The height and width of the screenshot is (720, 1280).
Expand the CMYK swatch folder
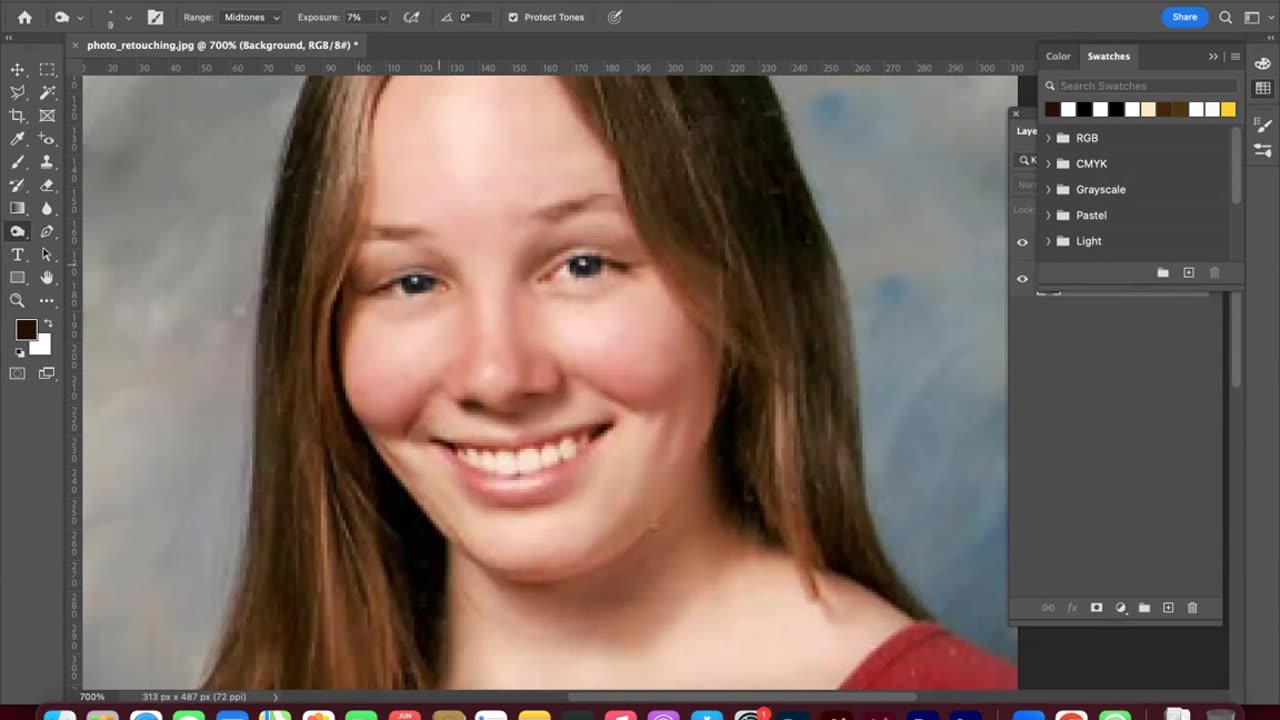1048,164
